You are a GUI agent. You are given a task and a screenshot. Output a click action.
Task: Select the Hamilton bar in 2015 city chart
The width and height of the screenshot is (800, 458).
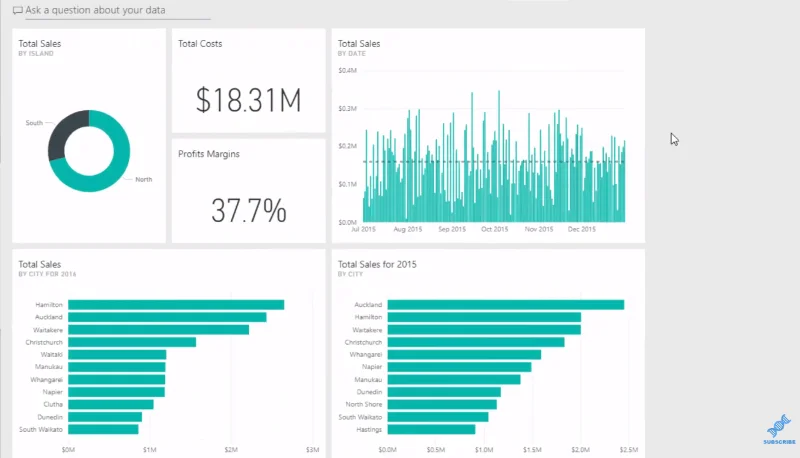click(484, 317)
